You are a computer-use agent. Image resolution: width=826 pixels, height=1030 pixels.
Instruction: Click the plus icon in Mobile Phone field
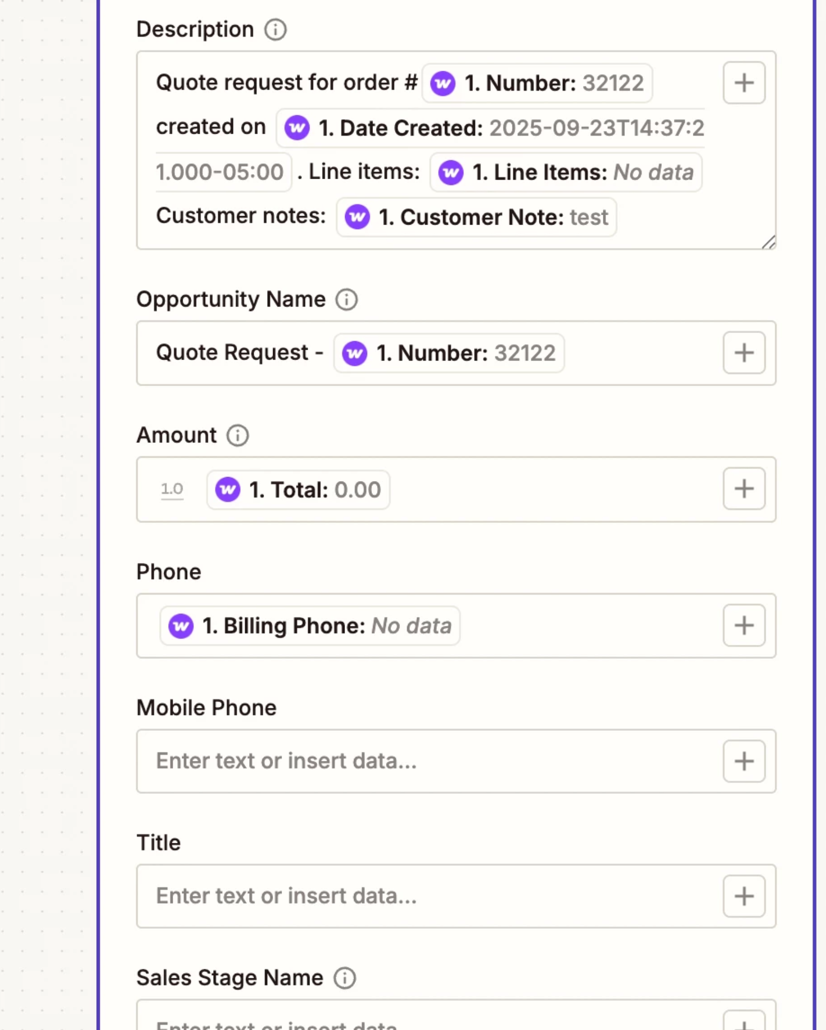[743, 761]
